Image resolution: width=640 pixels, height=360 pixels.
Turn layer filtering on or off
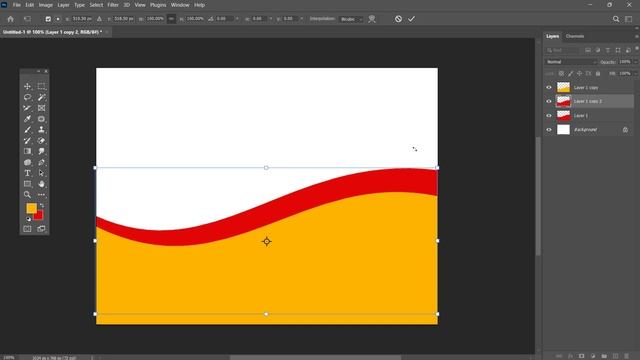tap(637, 49)
